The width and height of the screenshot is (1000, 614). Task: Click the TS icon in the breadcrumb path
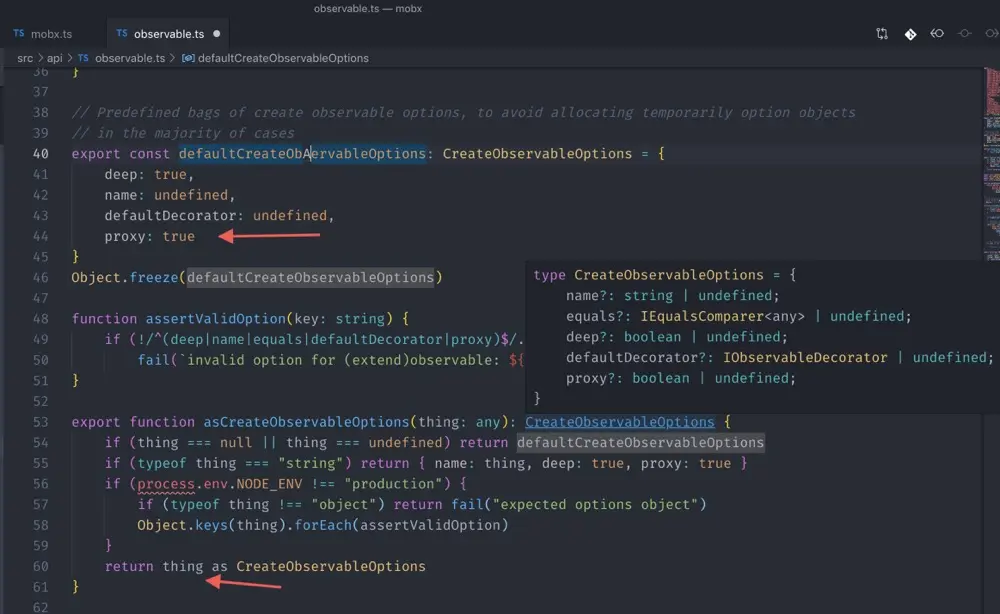tap(82, 58)
